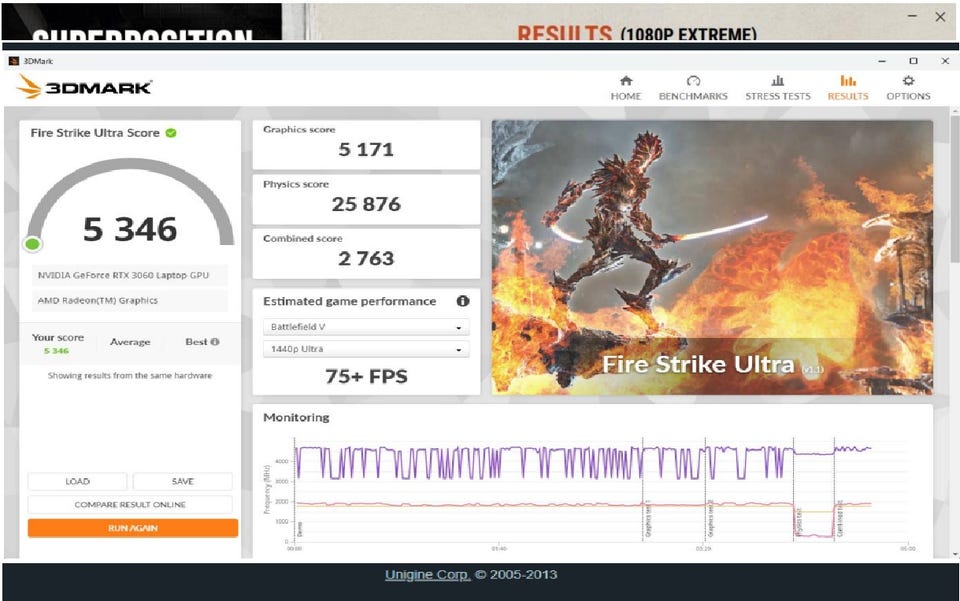Click the 75+ FPS estimate
This screenshot has height=601, width=960.
366,376
